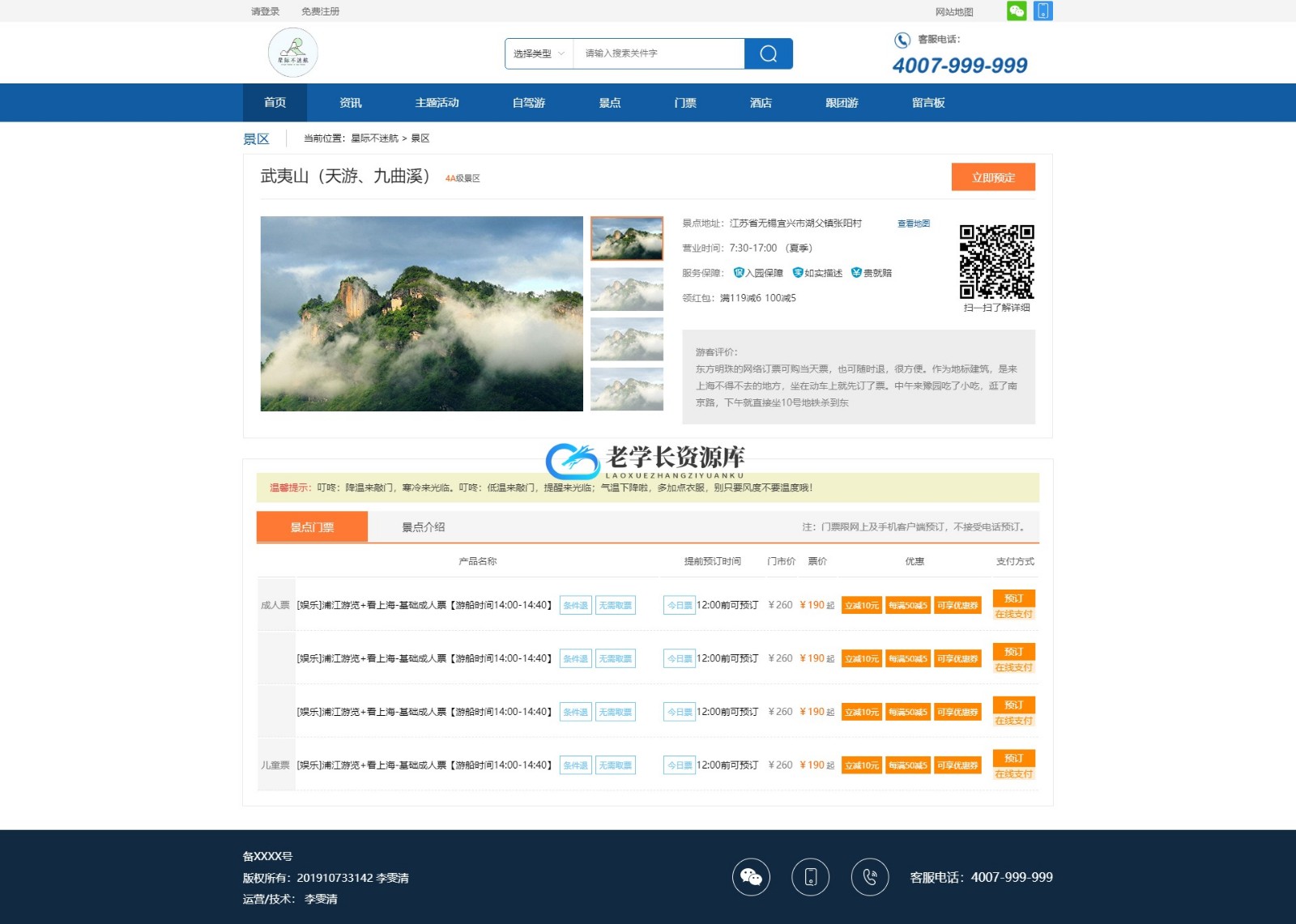This screenshot has height=924, width=1296.
Task: Click 可享优惠券 tag in 儿童票 row
Action: tap(957, 765)
